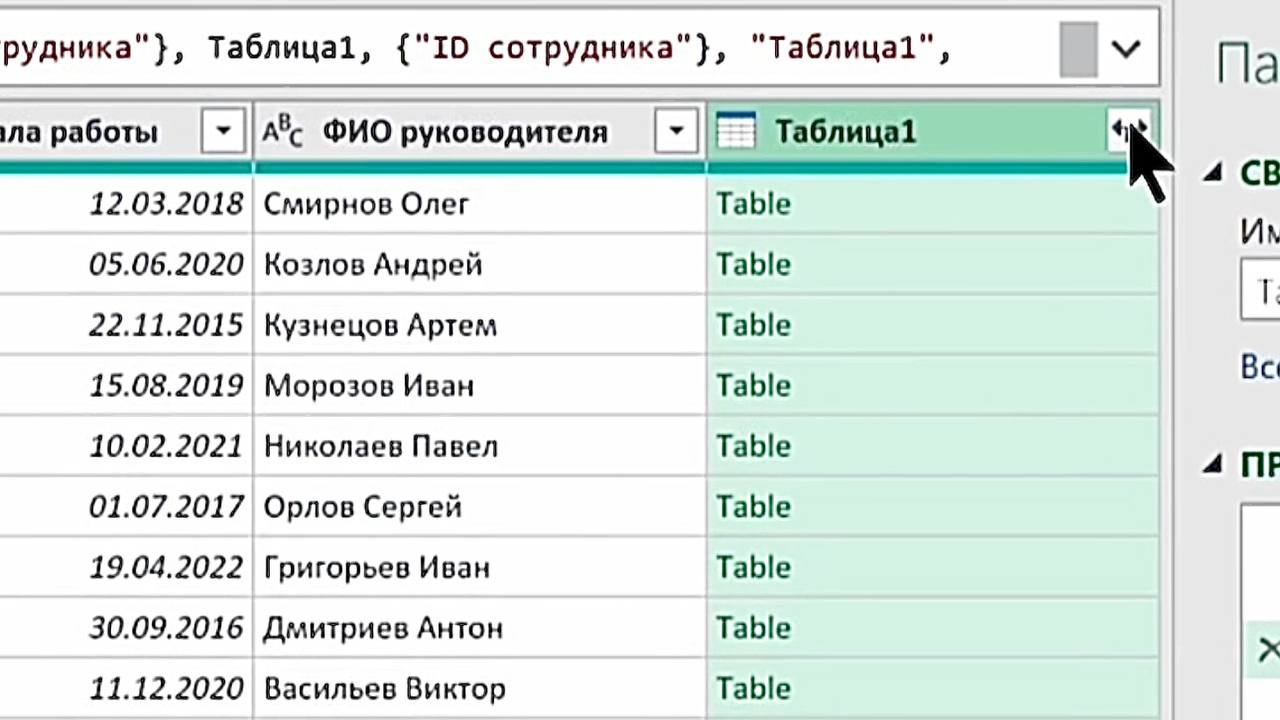This screenshot has height=720, width=1280.
Task: Open the all properties link in right panel
Action: (1260, 366)
